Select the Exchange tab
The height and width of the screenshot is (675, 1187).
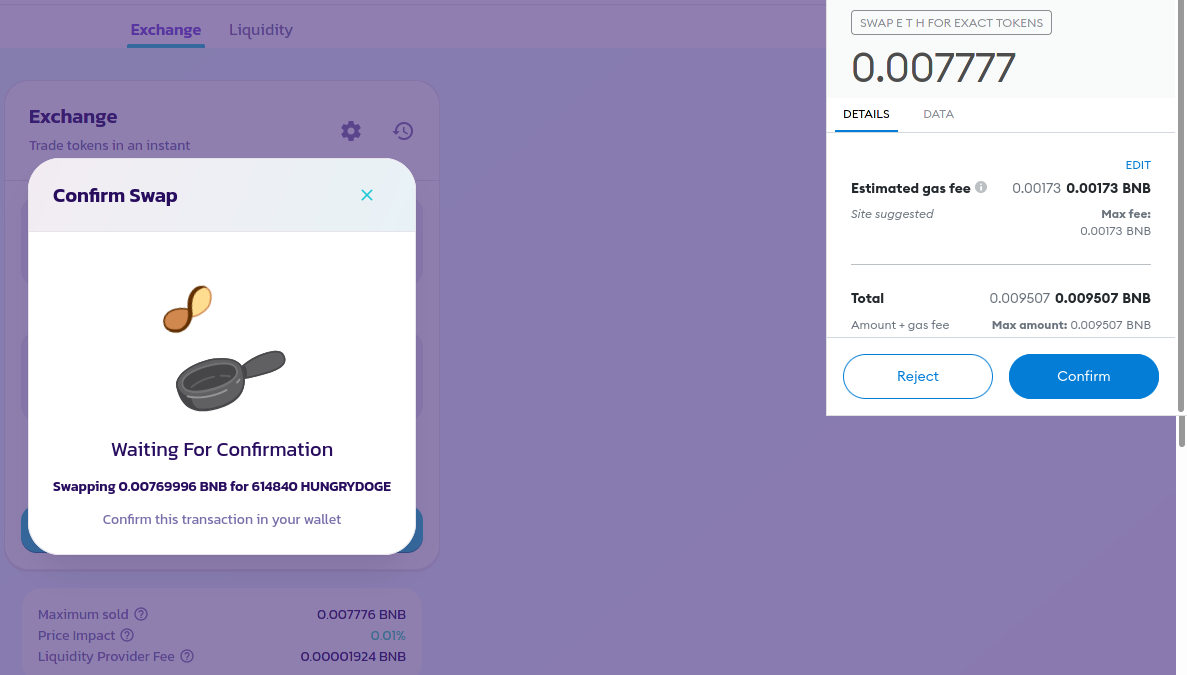coord(166,30)
